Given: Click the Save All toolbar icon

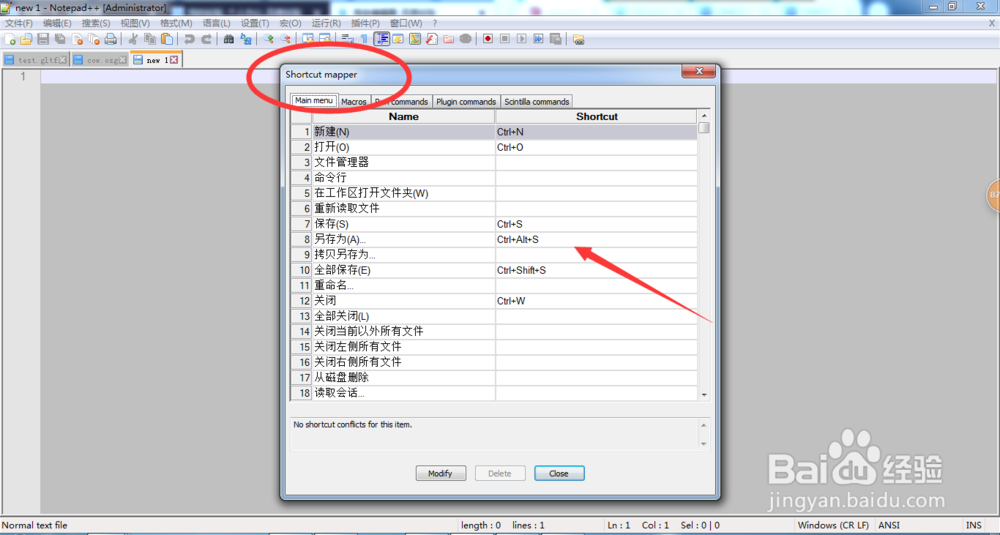Looking at the screenshot, I should (60, 39).
